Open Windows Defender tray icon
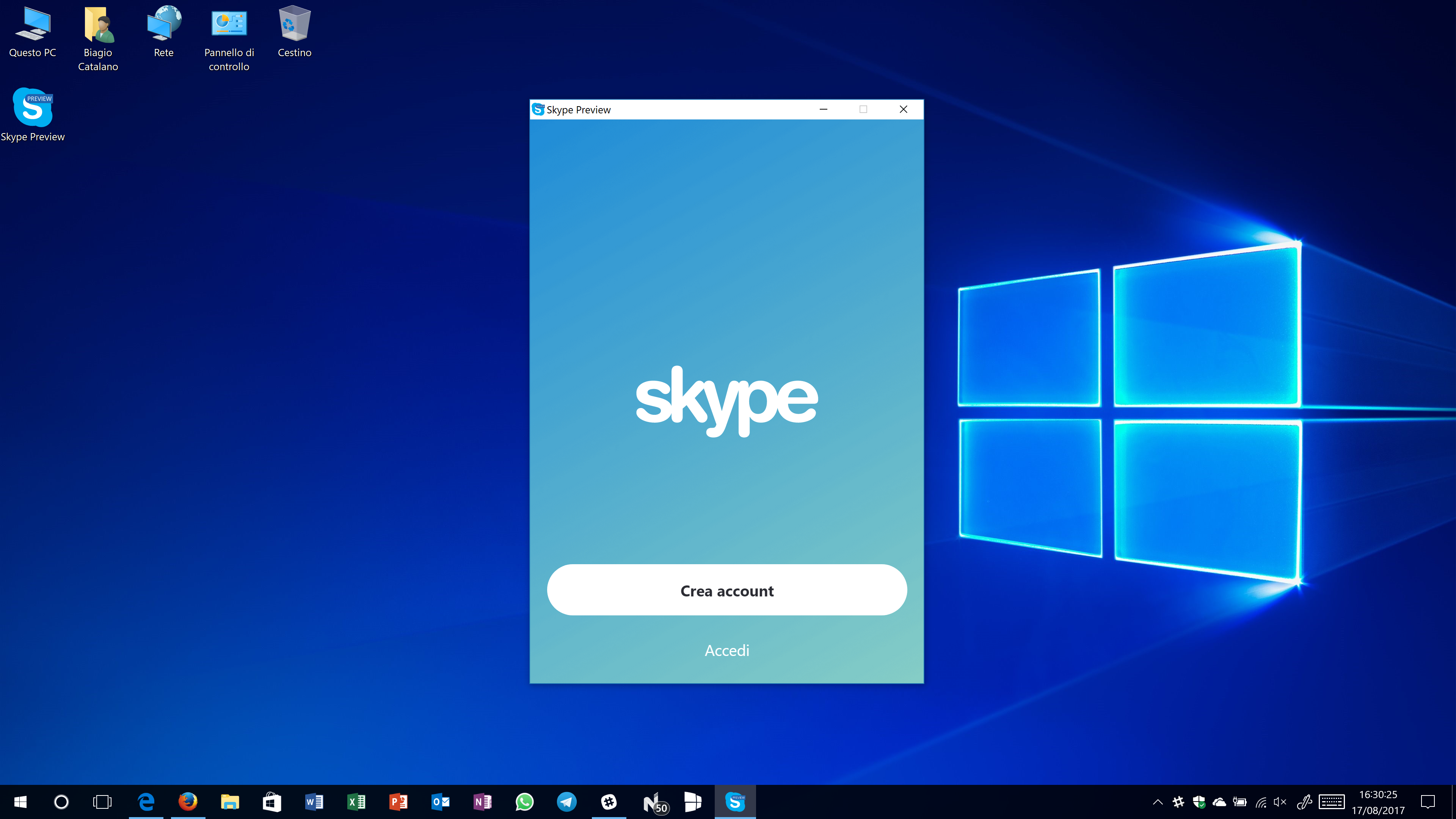Screen dimensions: 1456x819 click(x=1199, y=802)
